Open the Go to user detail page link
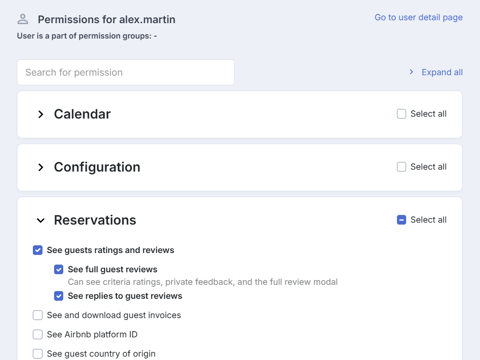The image size is (480, 360). pyautogui.click(x=418, y=17)
